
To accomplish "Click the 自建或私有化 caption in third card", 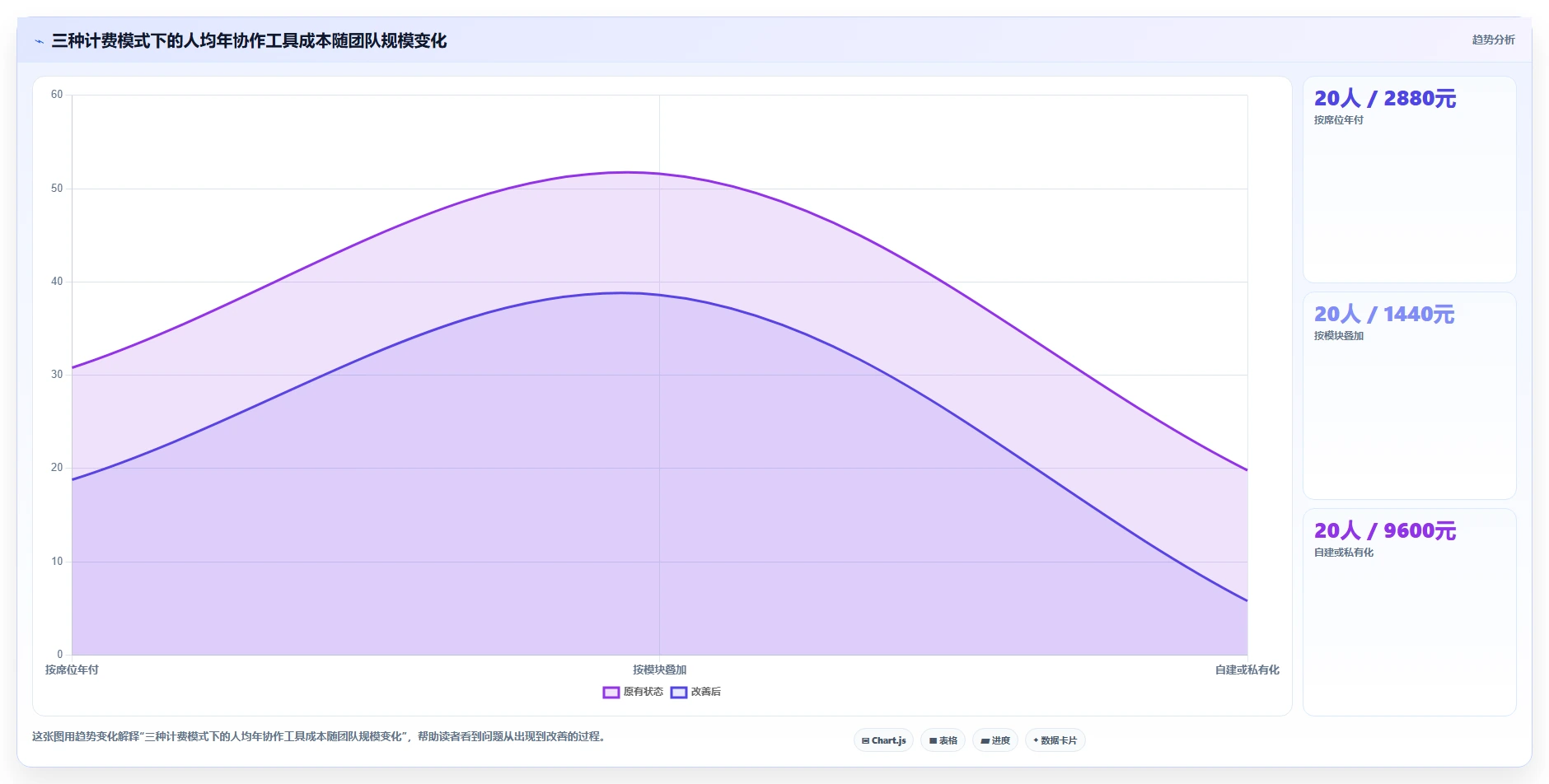I will coord(1343,553).
